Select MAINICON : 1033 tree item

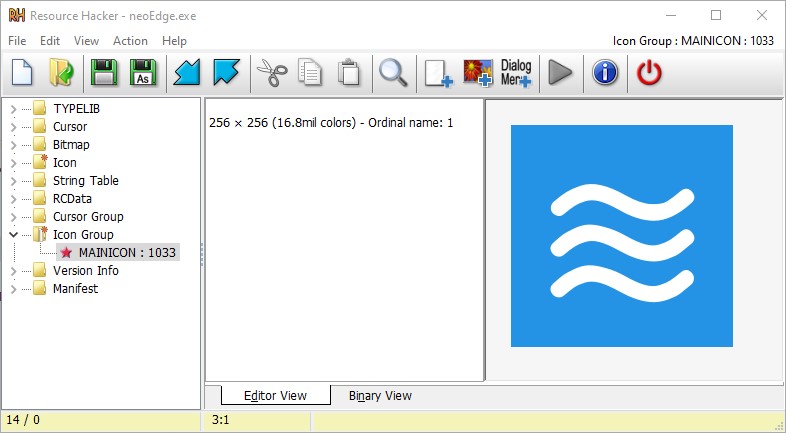click(x=118, y=253)
